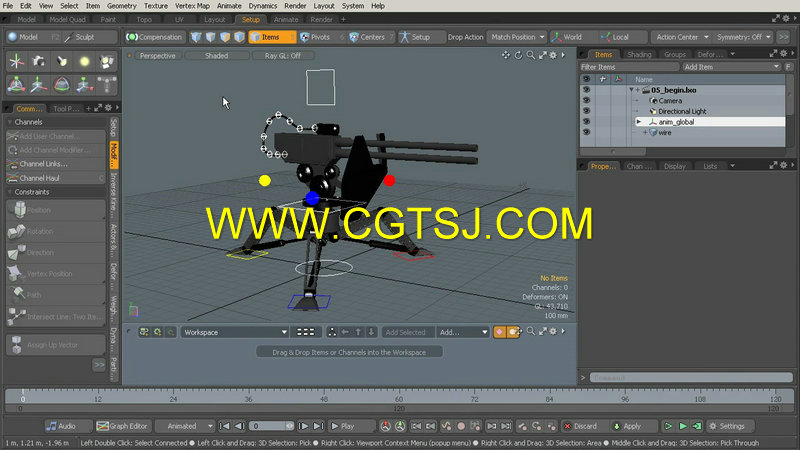
Task: Step to next frame
Action: tap(303, 426)
